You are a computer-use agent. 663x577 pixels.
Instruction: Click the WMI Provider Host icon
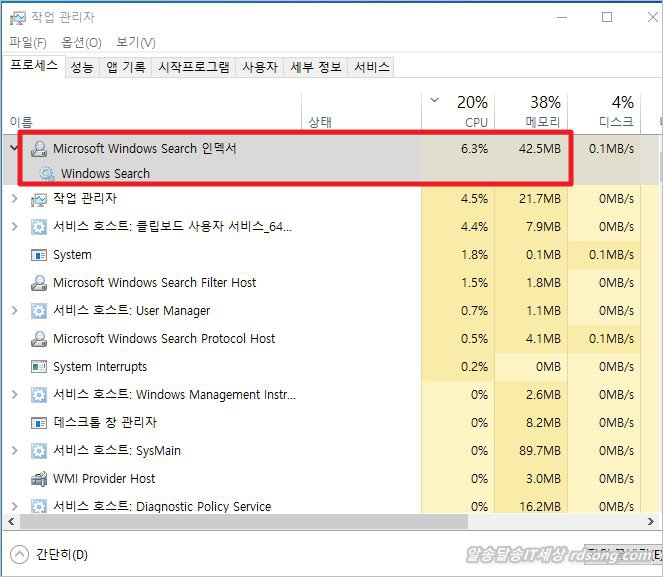[x=39, y=479]
